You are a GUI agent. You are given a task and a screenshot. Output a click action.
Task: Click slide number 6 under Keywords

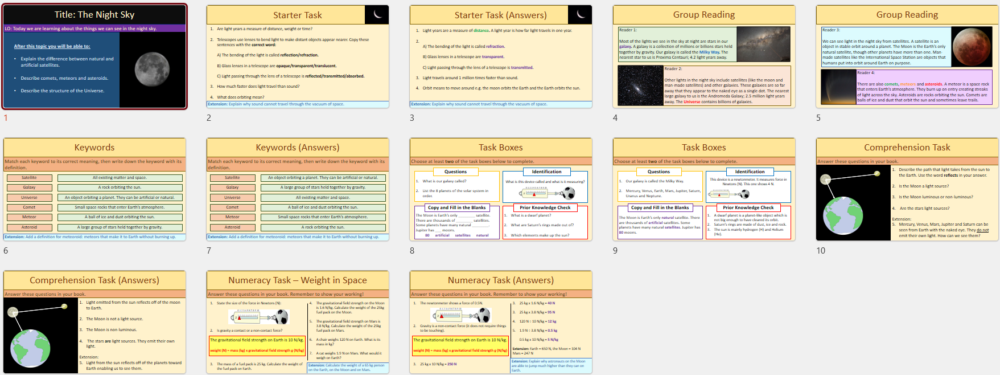(x=6, y=251)
